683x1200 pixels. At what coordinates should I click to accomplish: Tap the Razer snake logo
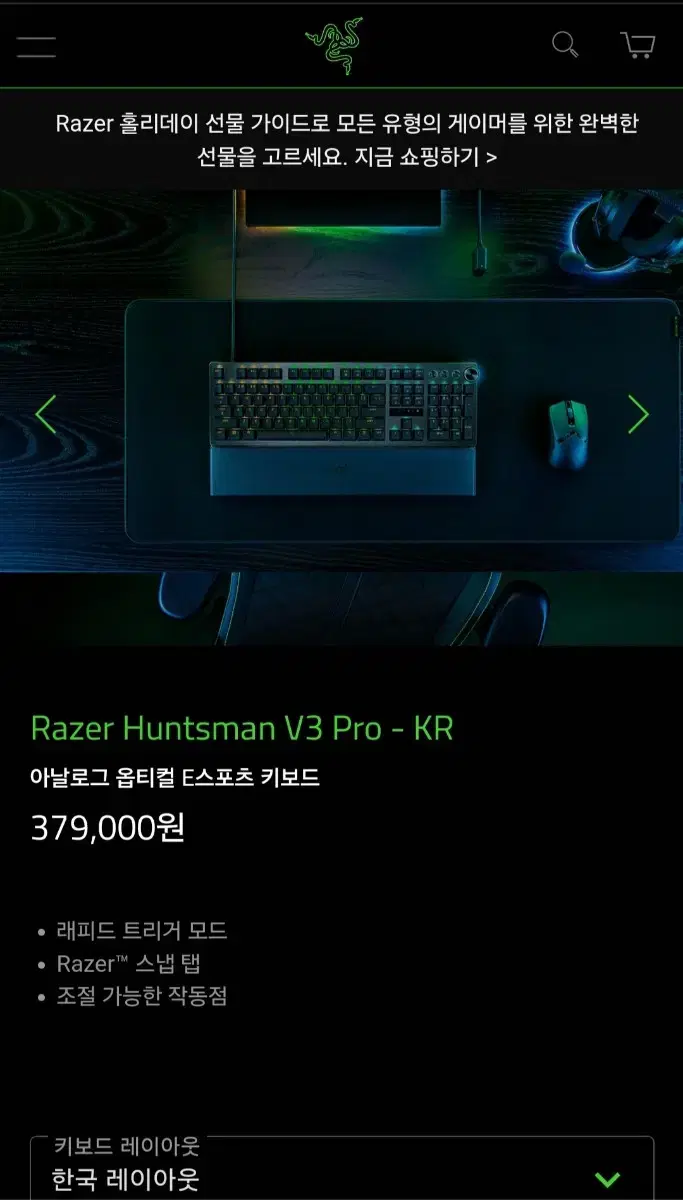coord(335,46)
